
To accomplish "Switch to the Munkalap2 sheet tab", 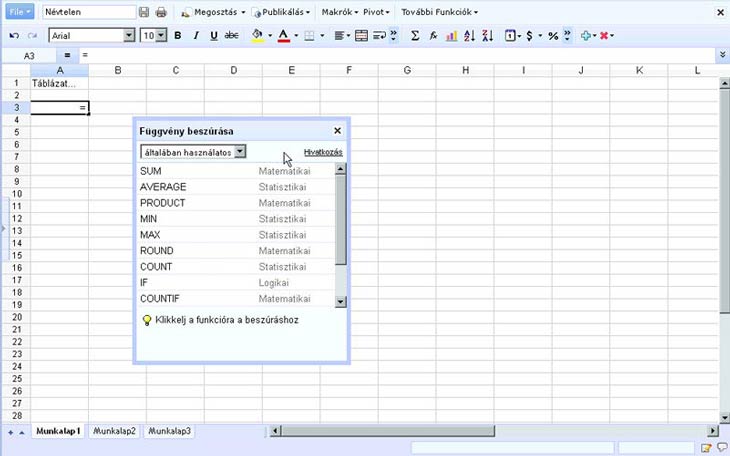I will point(114,431).
